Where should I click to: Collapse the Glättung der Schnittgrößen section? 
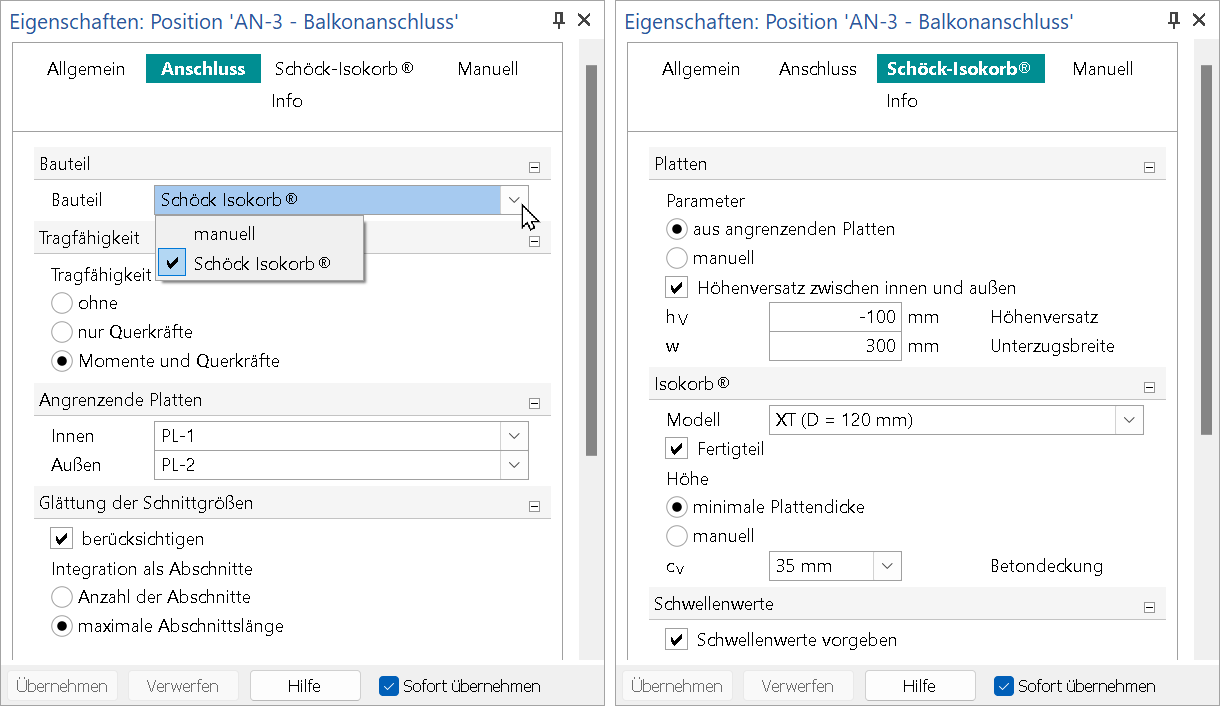click(x=534, y=507)
